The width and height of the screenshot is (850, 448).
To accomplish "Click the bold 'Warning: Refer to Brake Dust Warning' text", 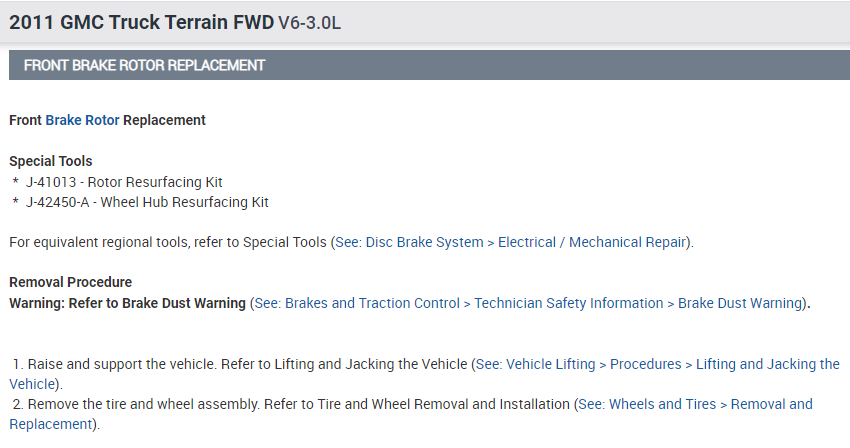I will tap(127, 303).
